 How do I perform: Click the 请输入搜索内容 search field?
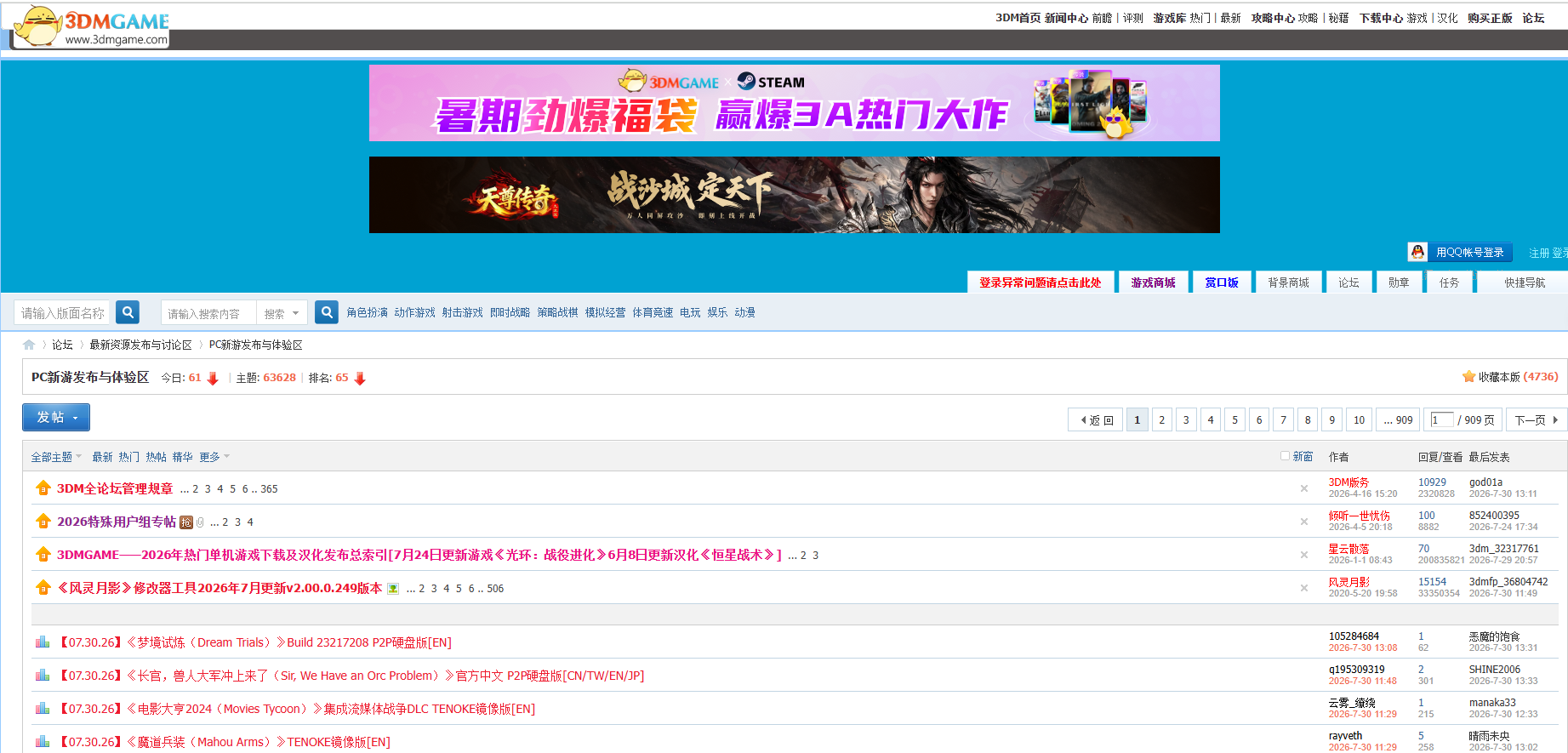pos(208,313)
